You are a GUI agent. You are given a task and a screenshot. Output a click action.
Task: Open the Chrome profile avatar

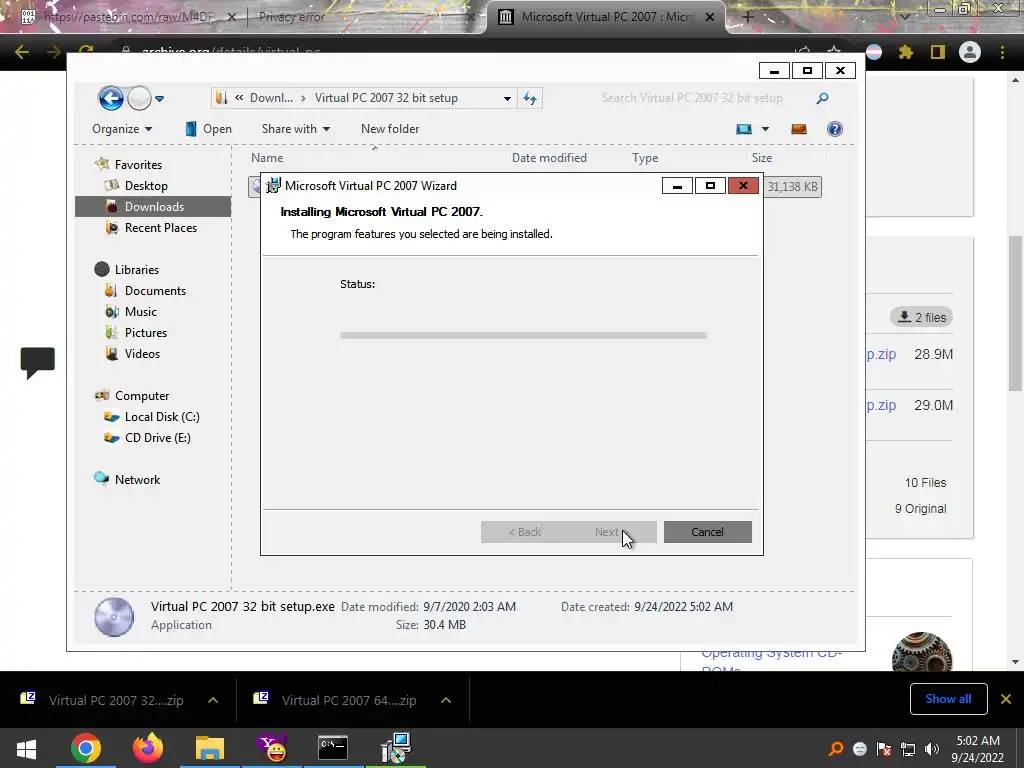pyautogui.click(x=970, y=52)
